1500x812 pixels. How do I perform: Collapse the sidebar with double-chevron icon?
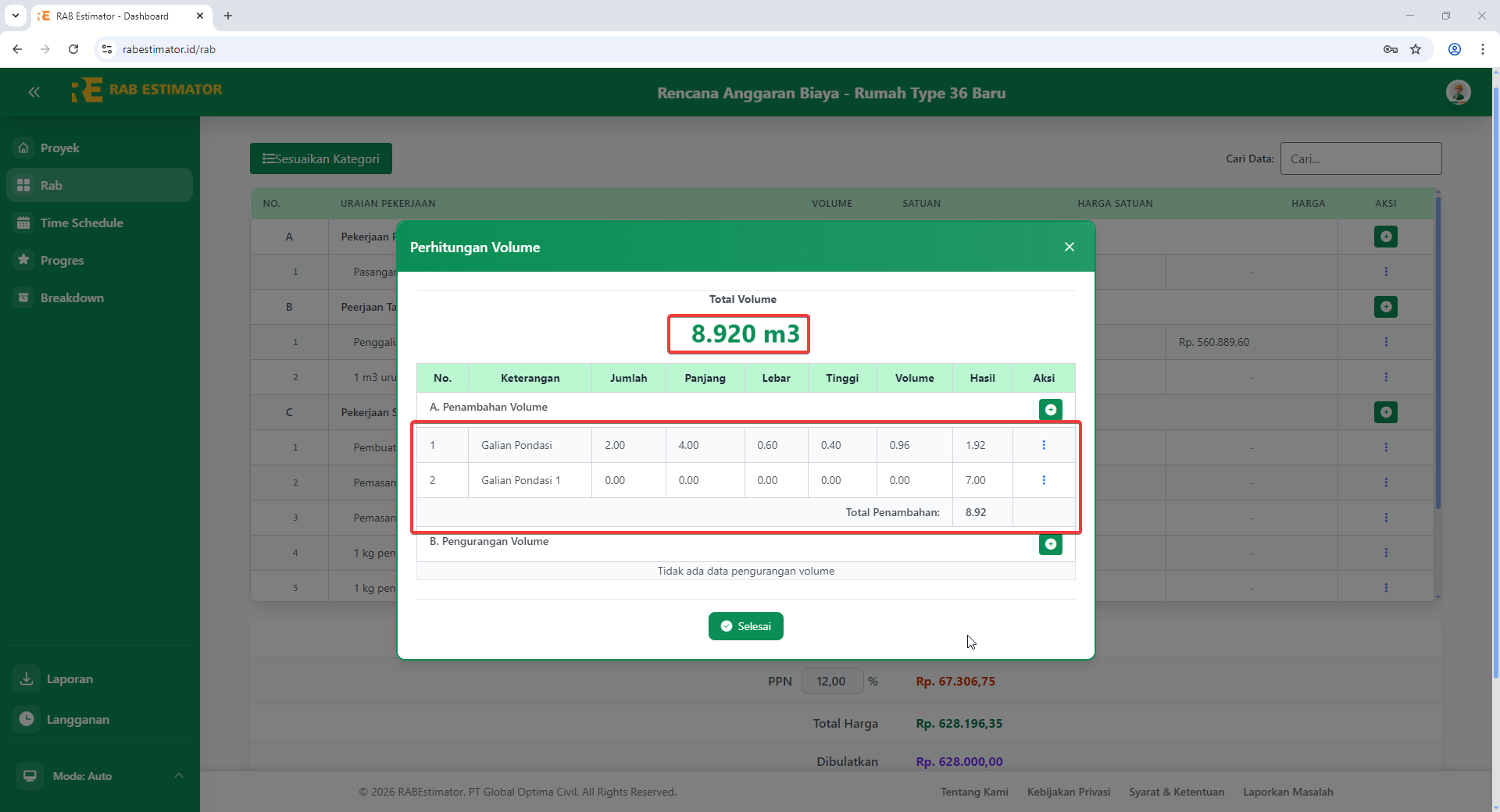coord(34,92)
